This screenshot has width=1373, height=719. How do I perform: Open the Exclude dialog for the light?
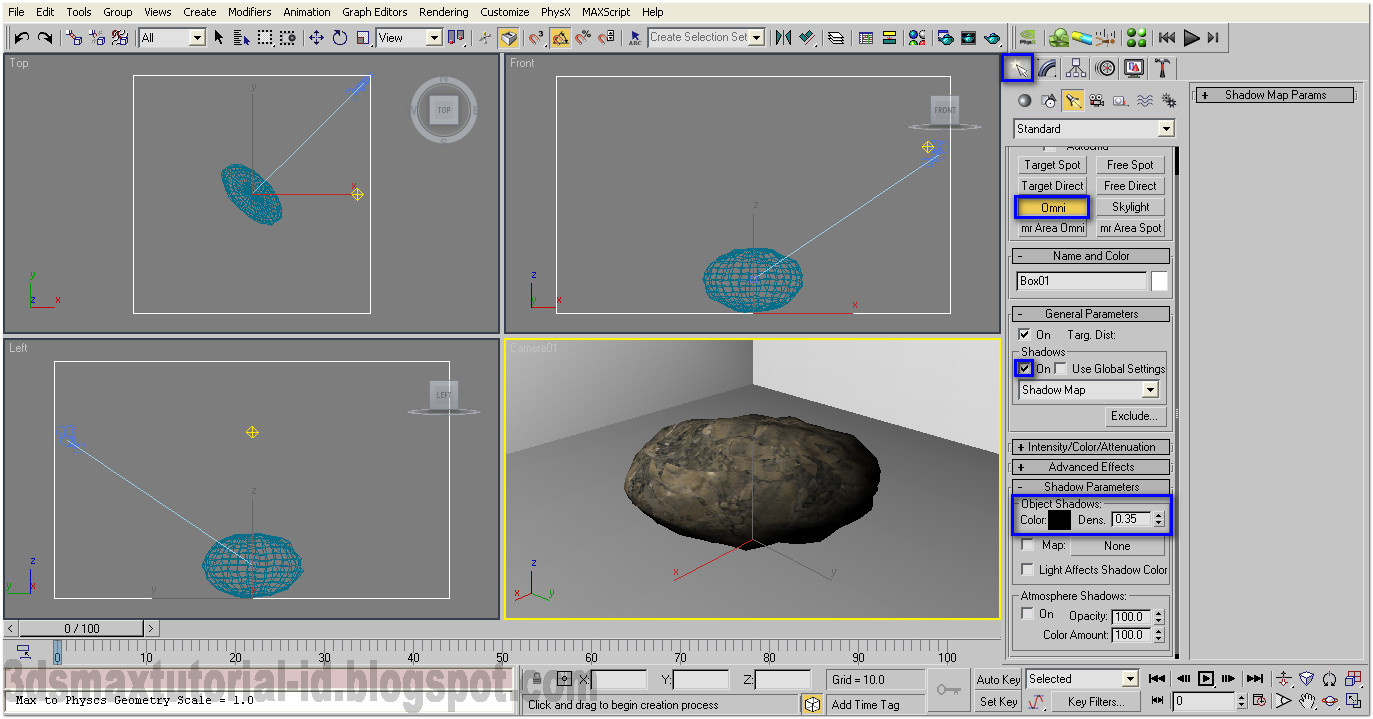point(1134,415)
